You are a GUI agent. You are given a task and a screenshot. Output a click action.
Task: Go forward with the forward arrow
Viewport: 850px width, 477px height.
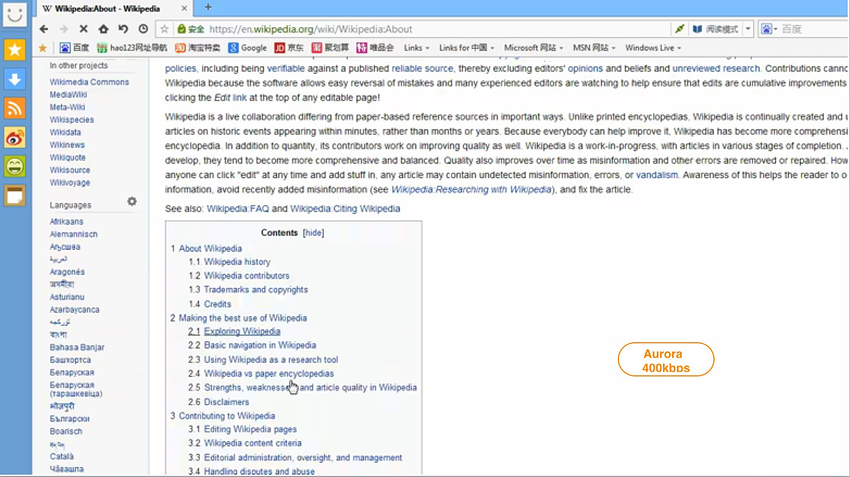63,29
